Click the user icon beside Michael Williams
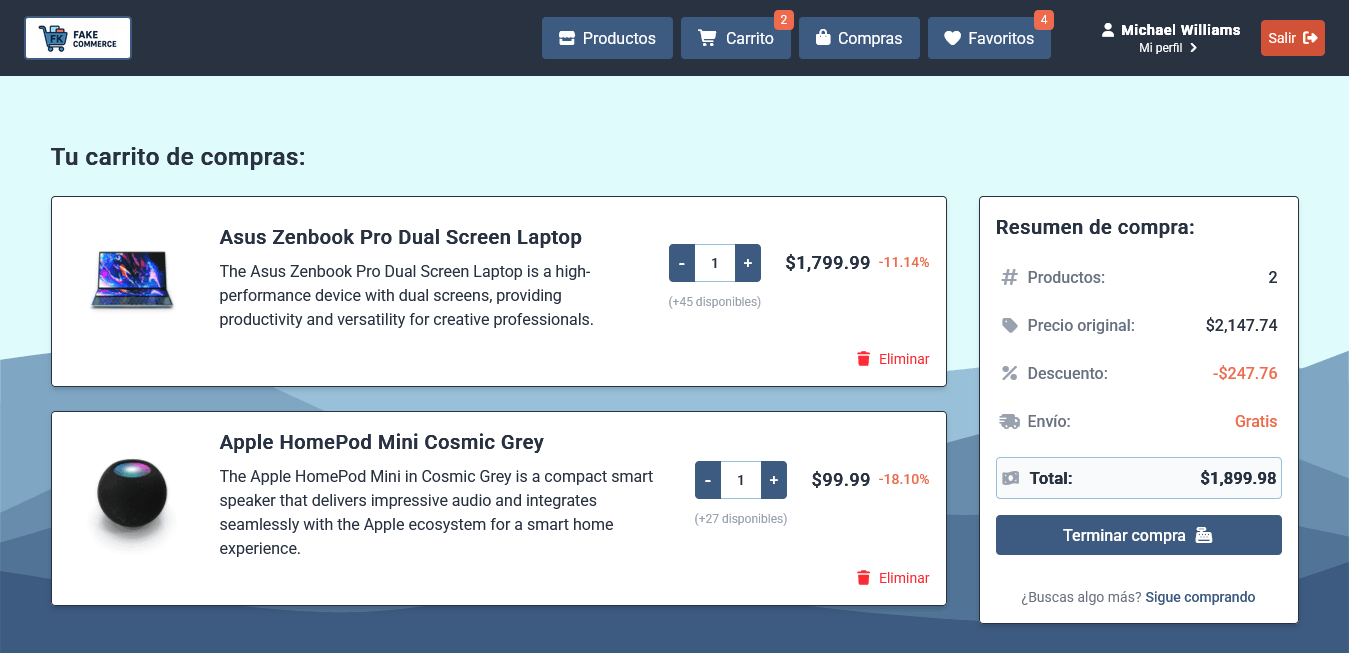The image size is (1349, 653). 1106,29
